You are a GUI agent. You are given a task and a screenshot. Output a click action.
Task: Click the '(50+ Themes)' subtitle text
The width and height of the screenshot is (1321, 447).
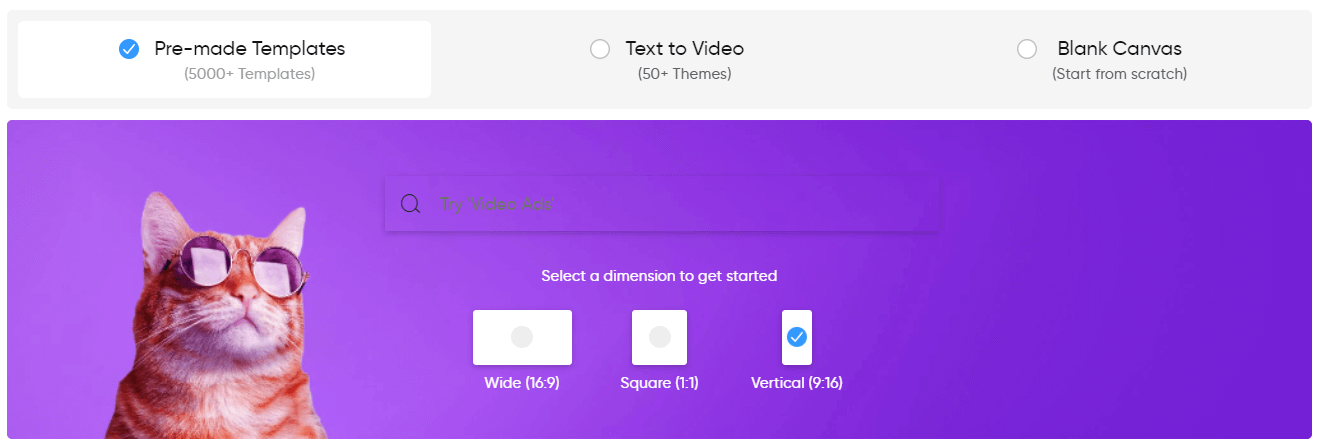click(x=685, y=74)
